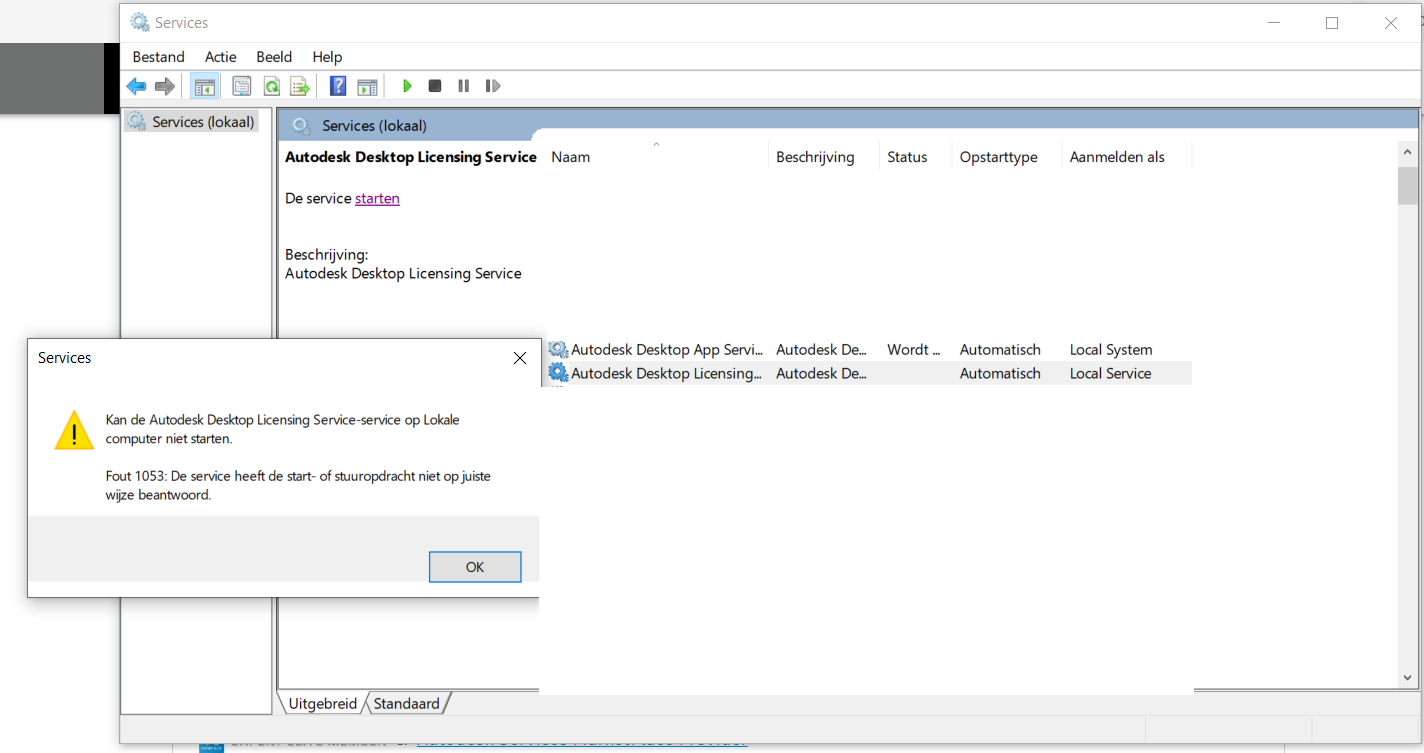Open the Bestand menu
The width and height of the screenshot is (1424, 753).
tap(158, 57)
